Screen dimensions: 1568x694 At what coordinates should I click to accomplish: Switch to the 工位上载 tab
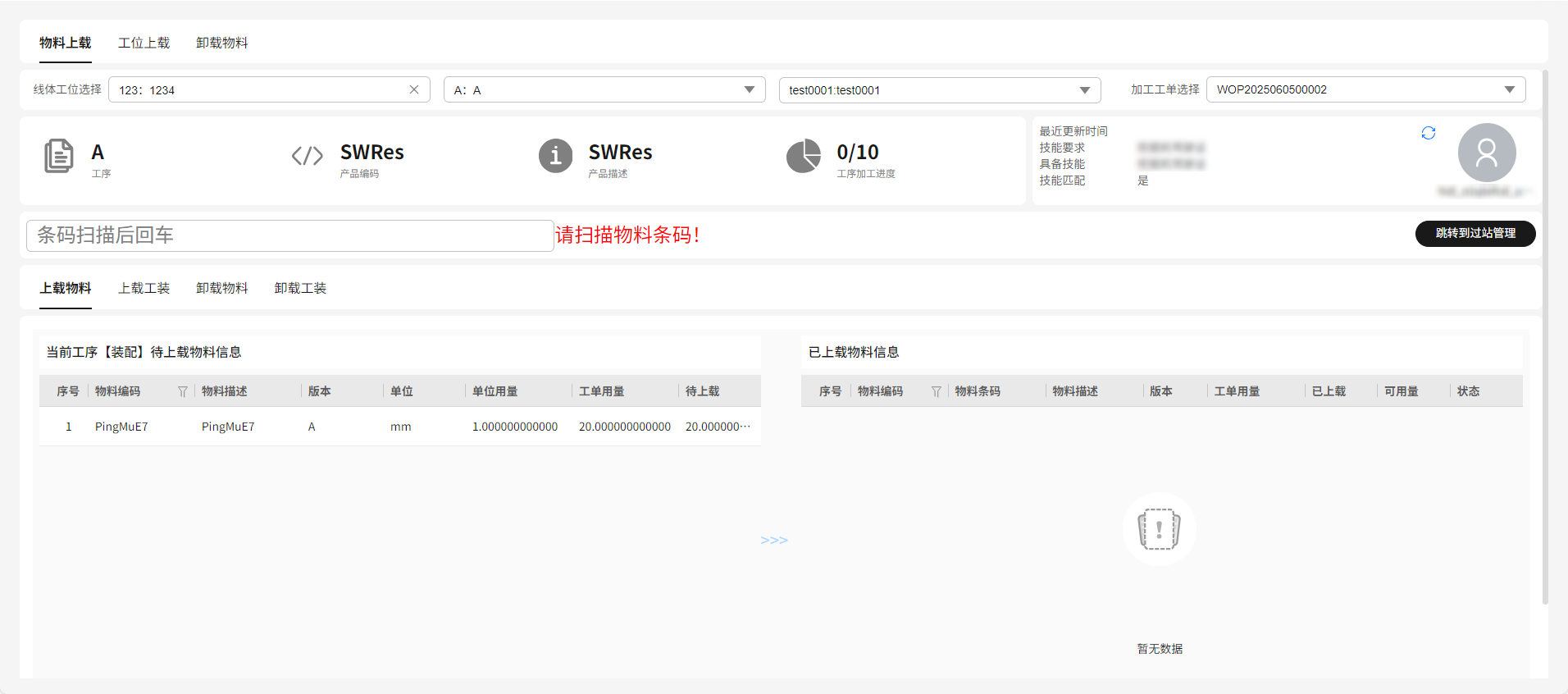click(x=144, y=43)
